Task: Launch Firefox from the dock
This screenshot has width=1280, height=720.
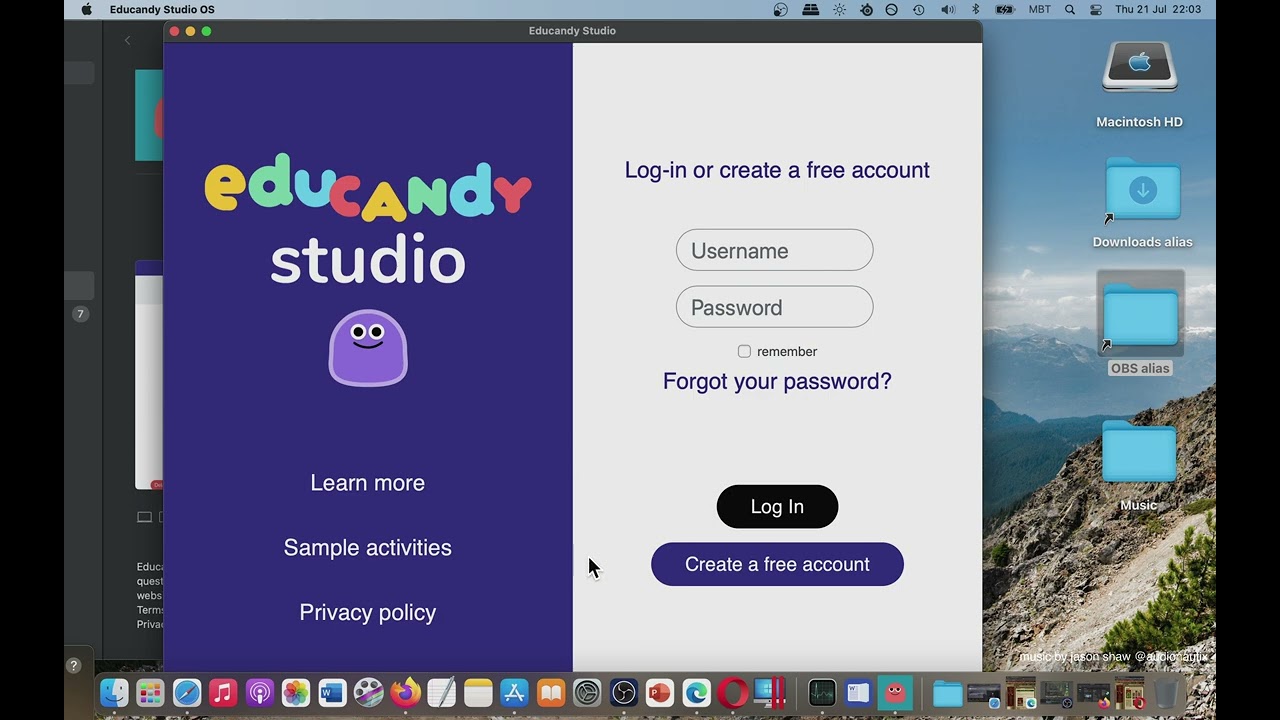Action: [405, 692]
